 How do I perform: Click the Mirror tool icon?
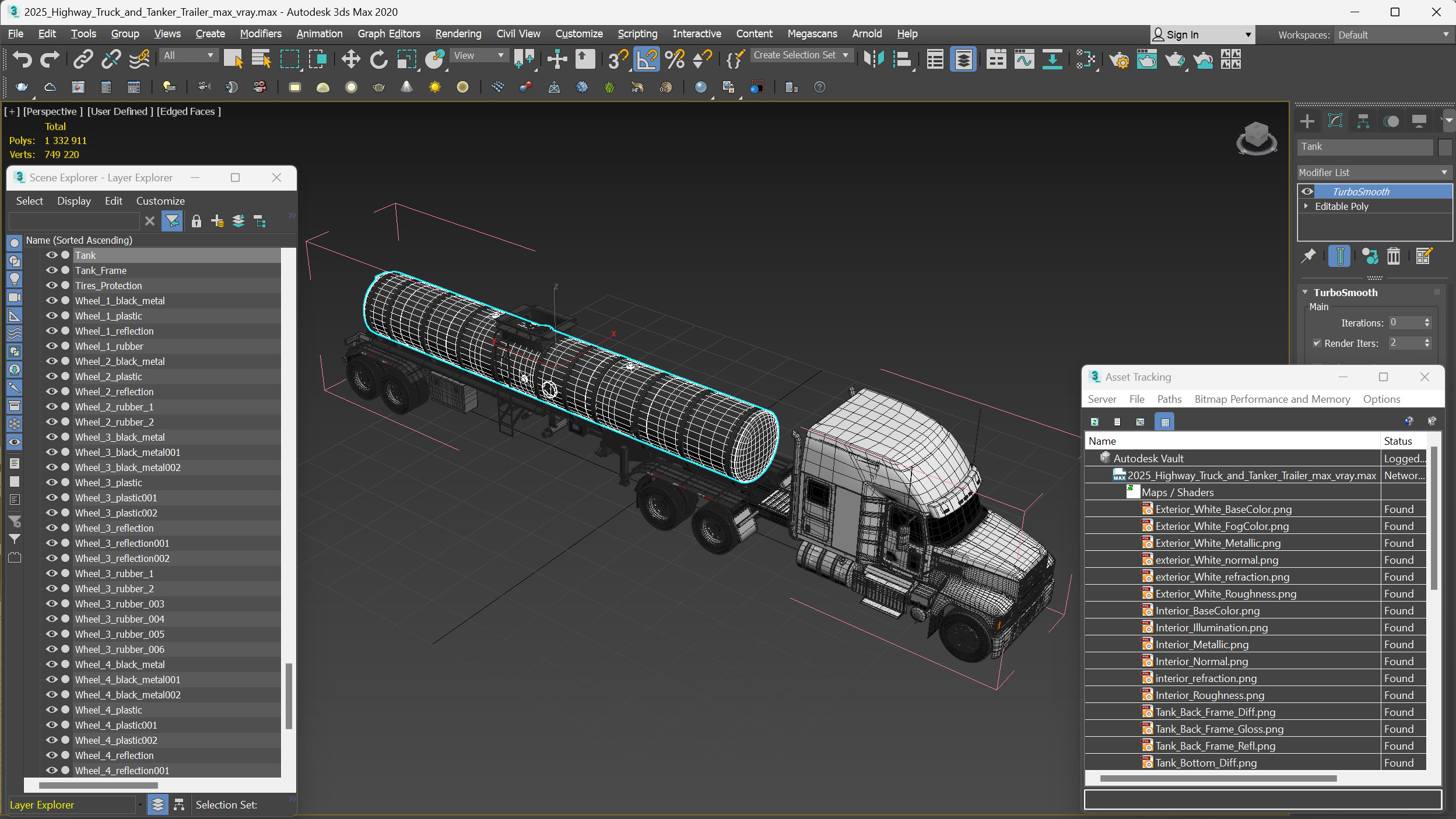click(x=873, y=59)
